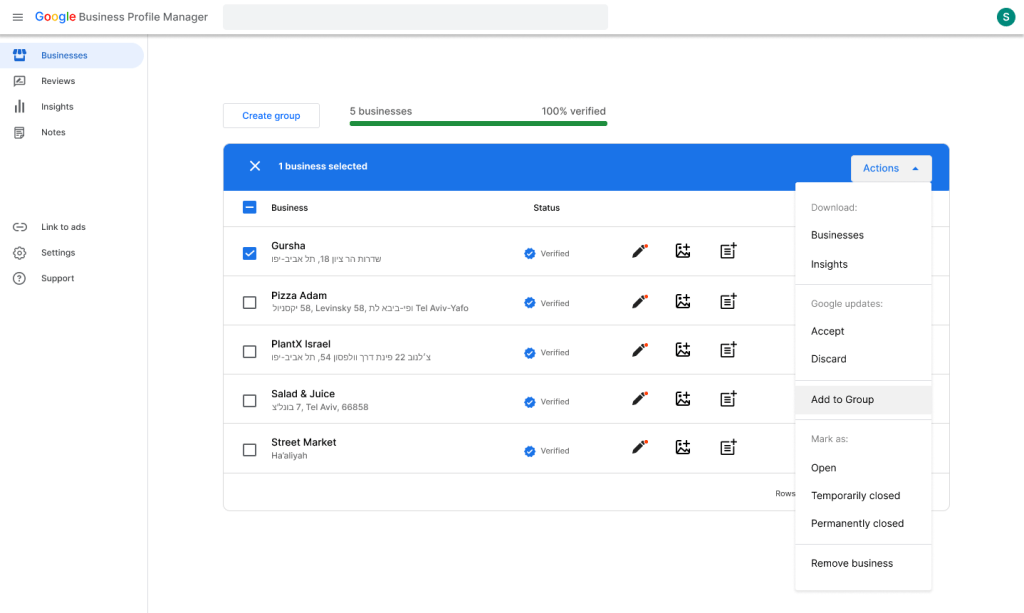Viewport: 1024px width, 613px height.
Task: Click the edit pencil for Street Market
Action: (x=639, y=448)
